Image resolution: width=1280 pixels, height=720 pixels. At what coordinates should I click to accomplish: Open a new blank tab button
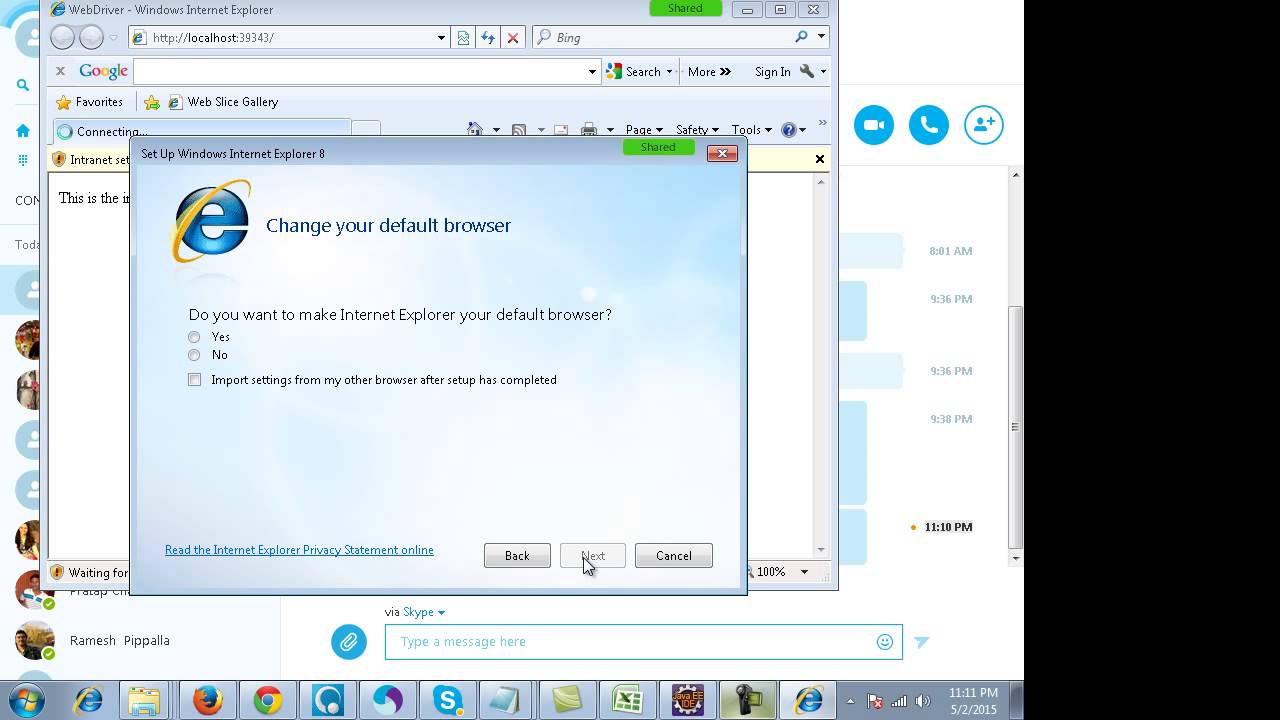[367, 131]
